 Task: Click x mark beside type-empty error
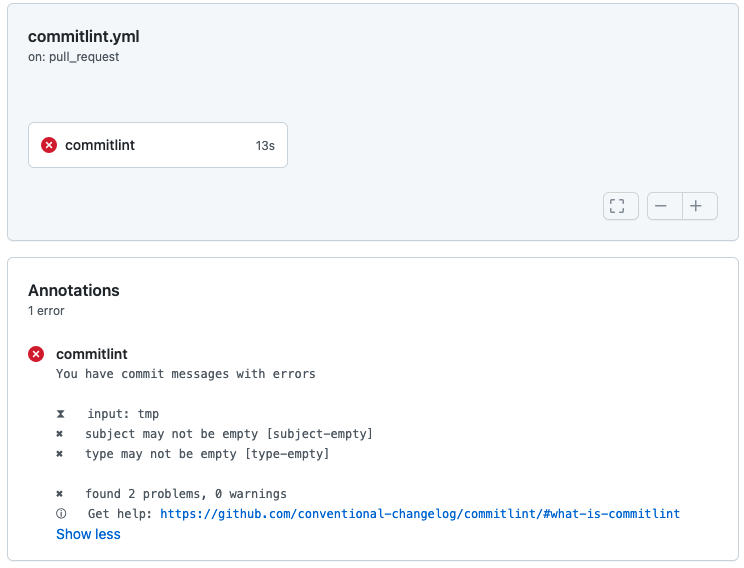[59, 454]
